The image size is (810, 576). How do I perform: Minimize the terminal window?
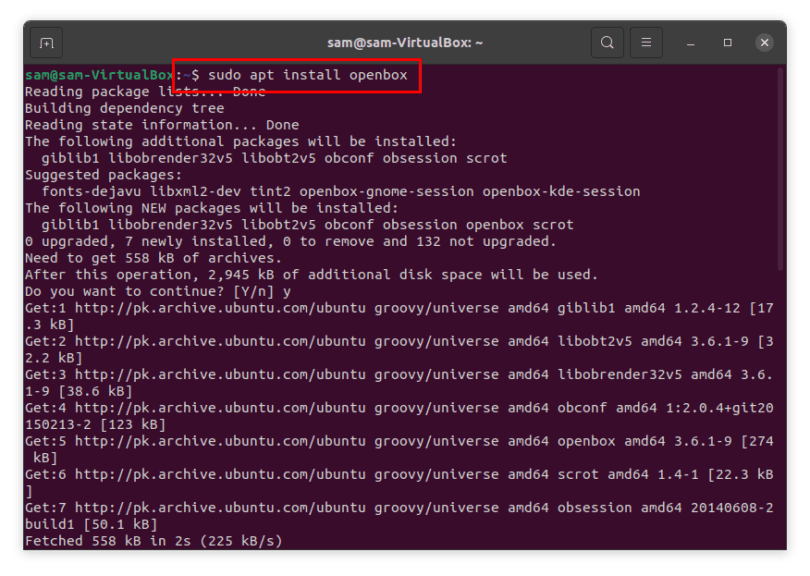[x=689, y=42]
